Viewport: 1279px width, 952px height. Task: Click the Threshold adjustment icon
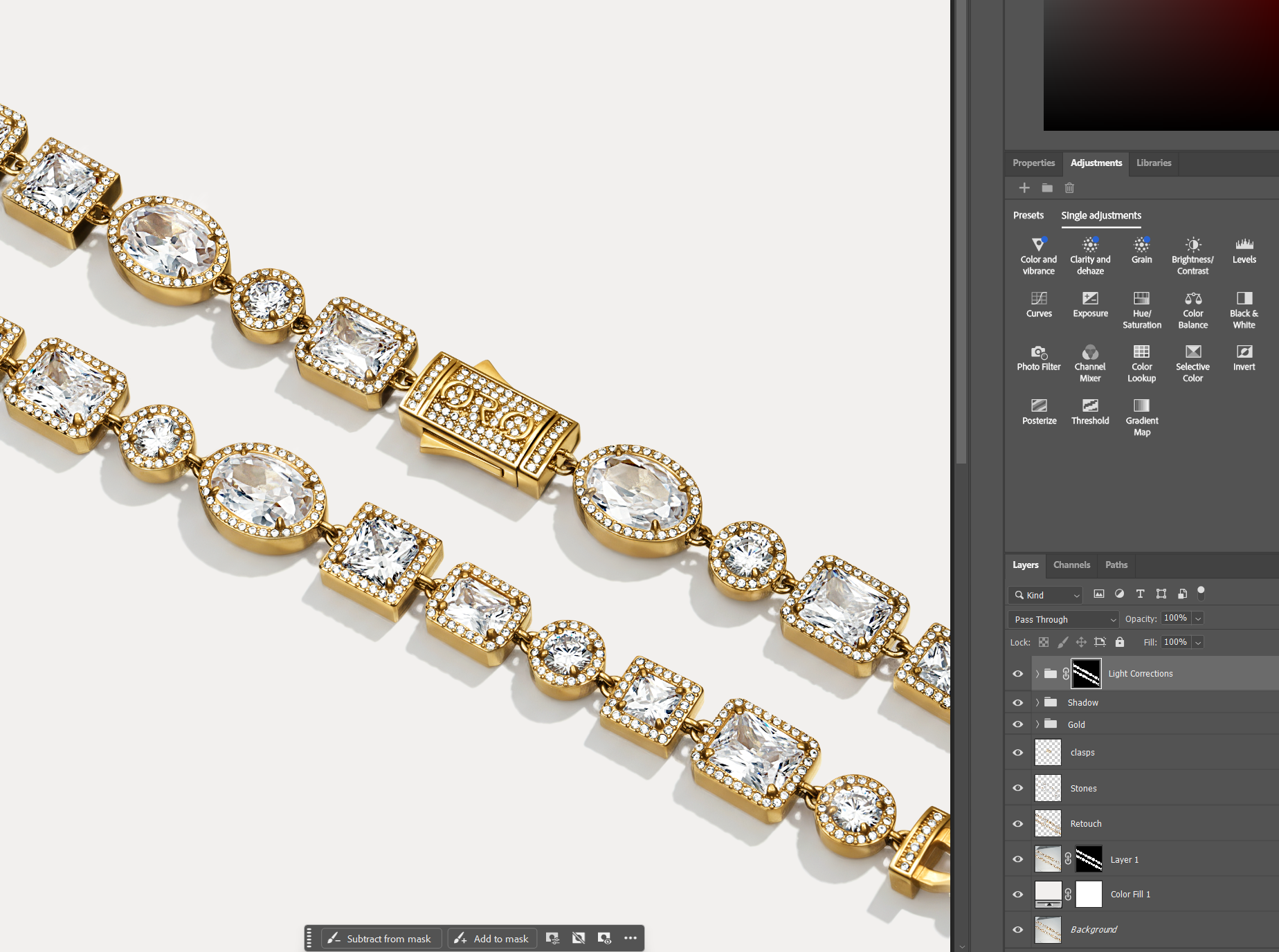1090,412
